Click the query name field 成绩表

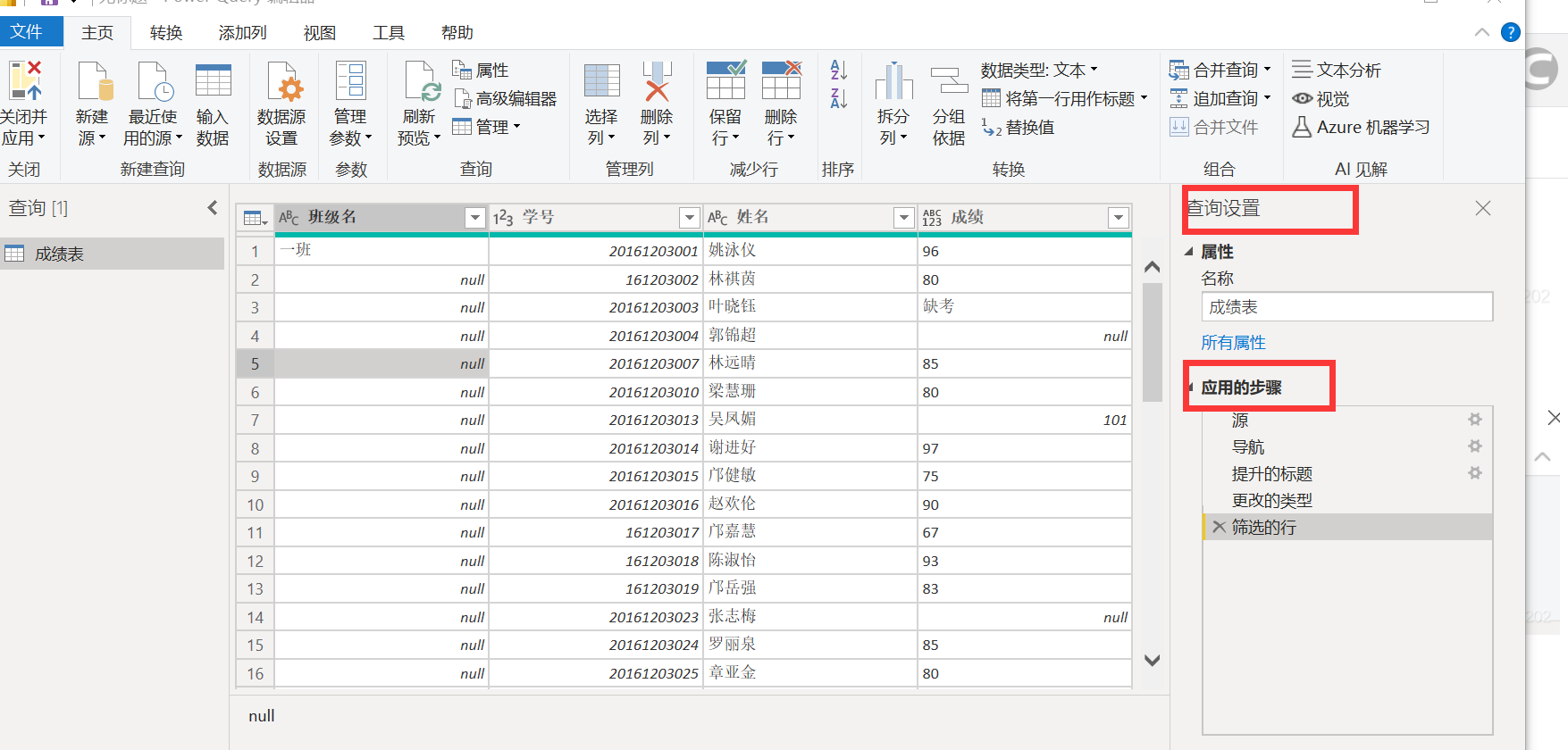pos(1346,306)
